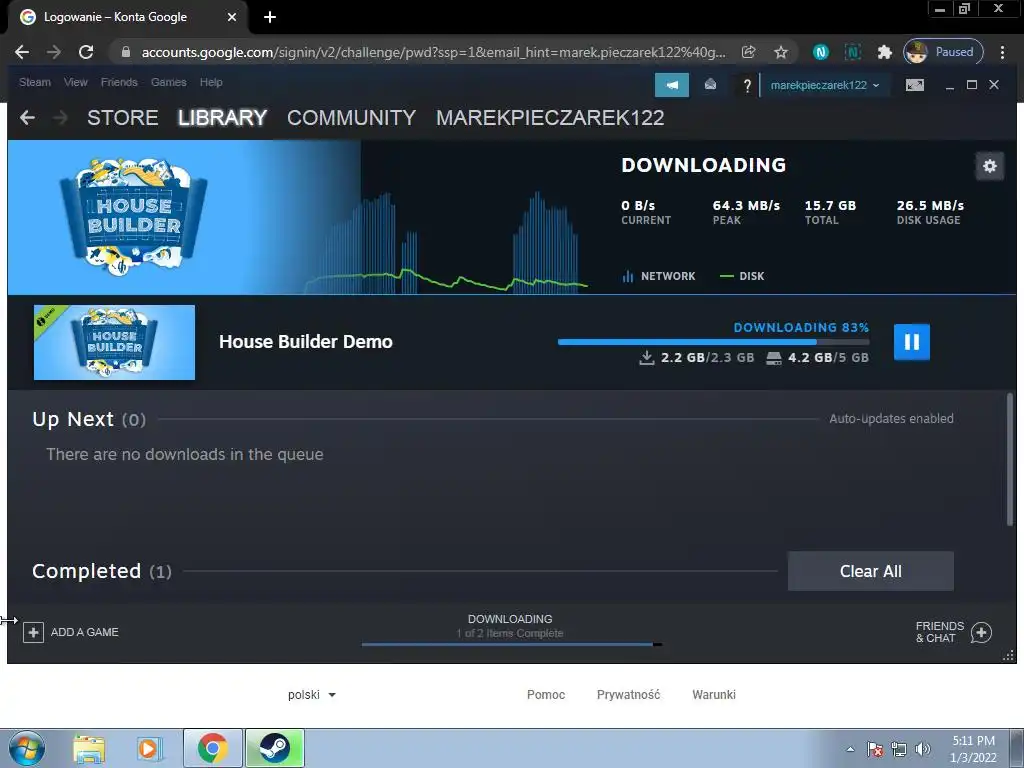Open Chrome three-dot menu
The image size is (1024, 768).
[1002, 52]
